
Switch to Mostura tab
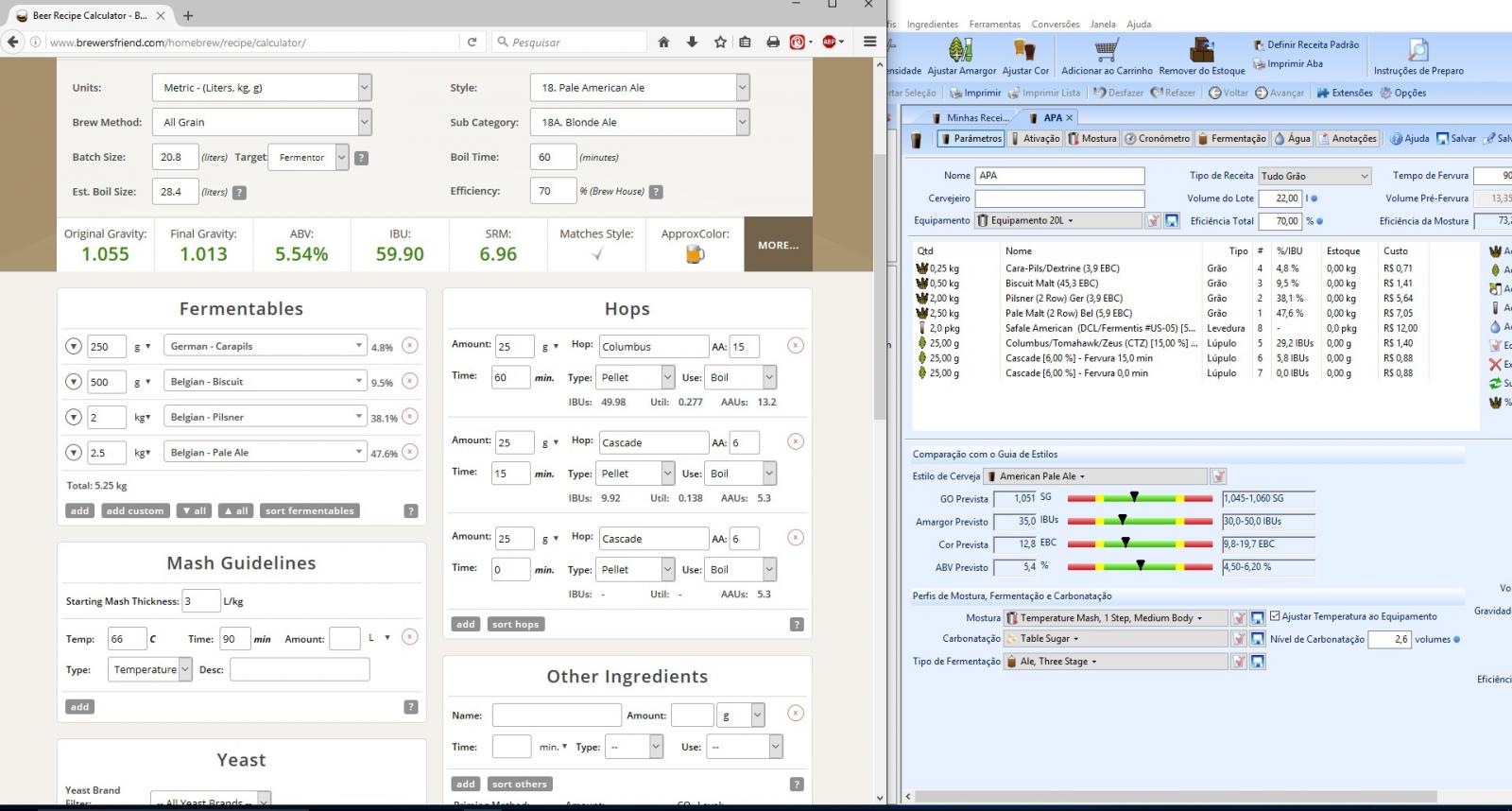1092,138
